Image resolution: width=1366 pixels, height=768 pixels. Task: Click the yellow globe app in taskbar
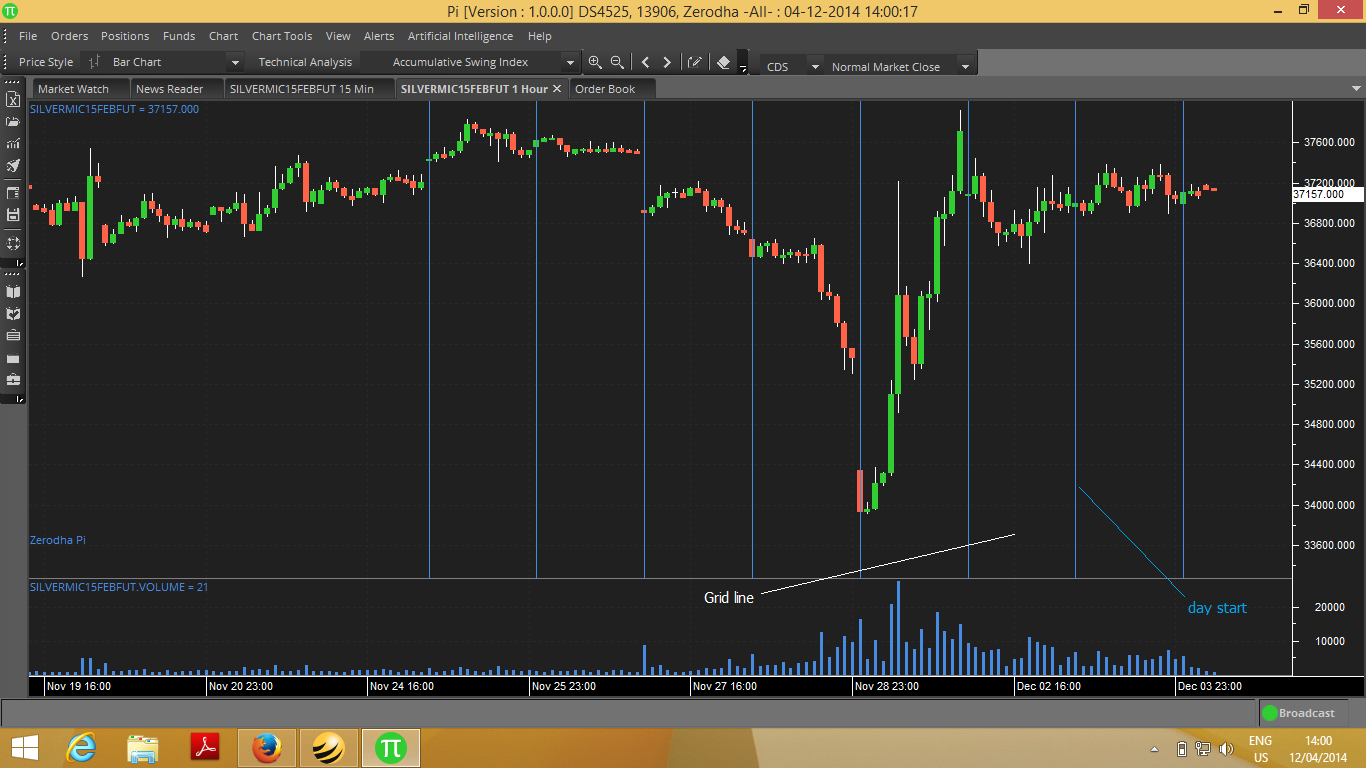(x=329, y=747)
